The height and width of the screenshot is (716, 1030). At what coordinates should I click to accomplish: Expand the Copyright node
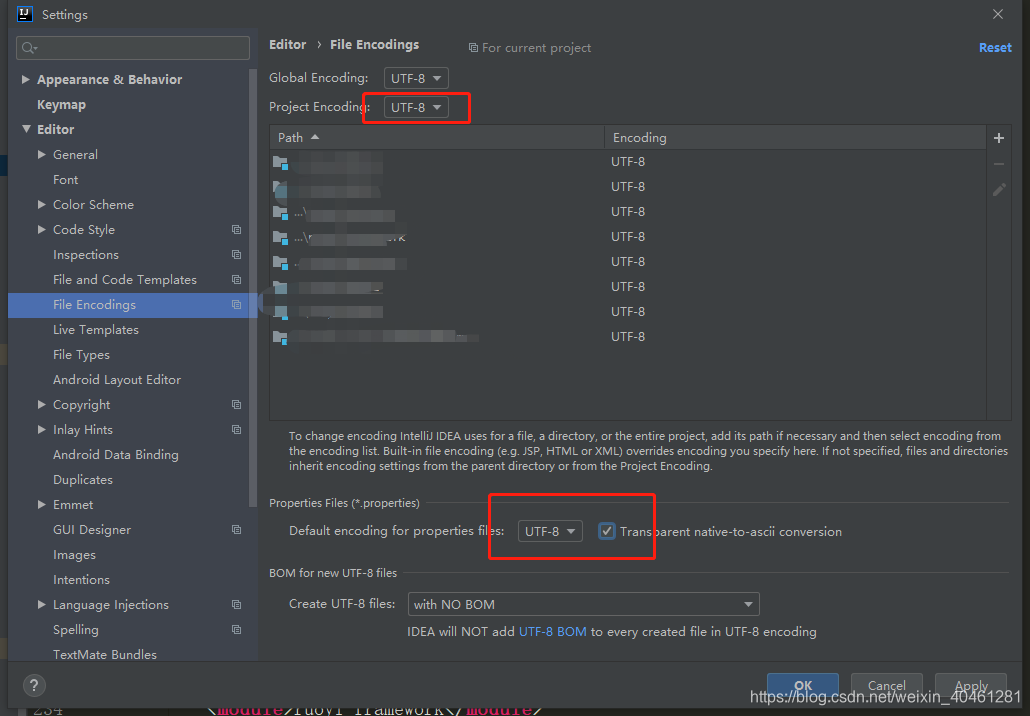click(41, 404)
